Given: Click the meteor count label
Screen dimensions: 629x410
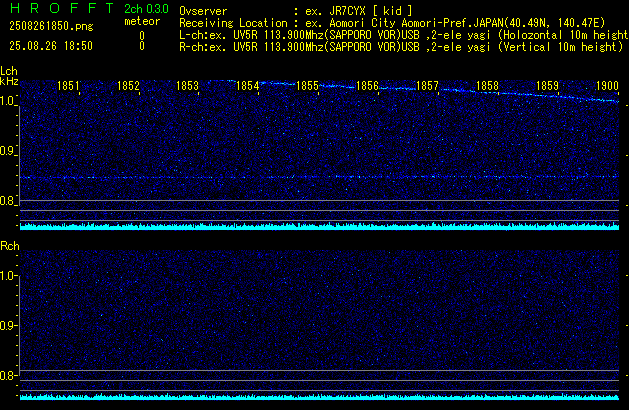Looking at the screenshot, I should click(x=142, y=21).
